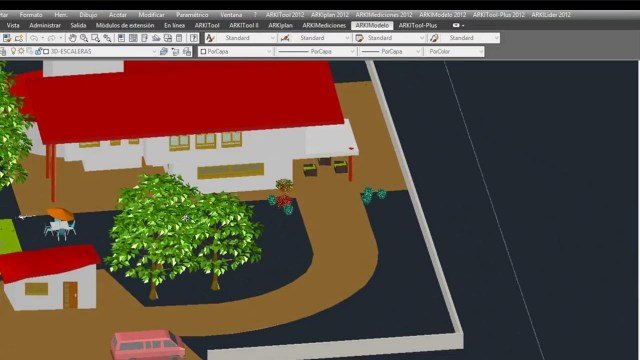The height and width of the screenshot is (360, 640).
Task: Select the pink van in the drawing
Action: click(x=147, y=345)
